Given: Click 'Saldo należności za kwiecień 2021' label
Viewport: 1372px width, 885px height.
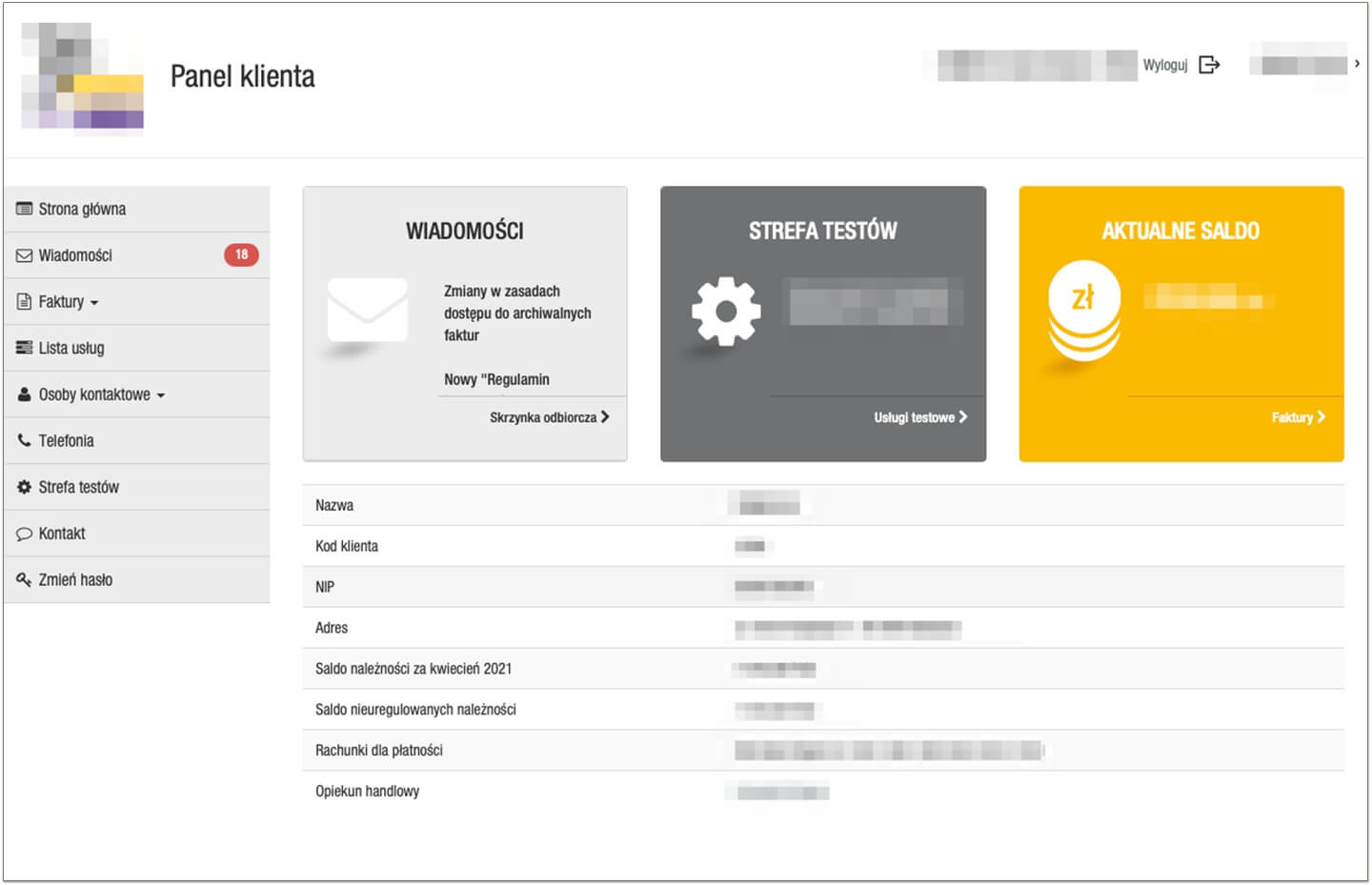Looking at the screenshot, I should [414, 669].
